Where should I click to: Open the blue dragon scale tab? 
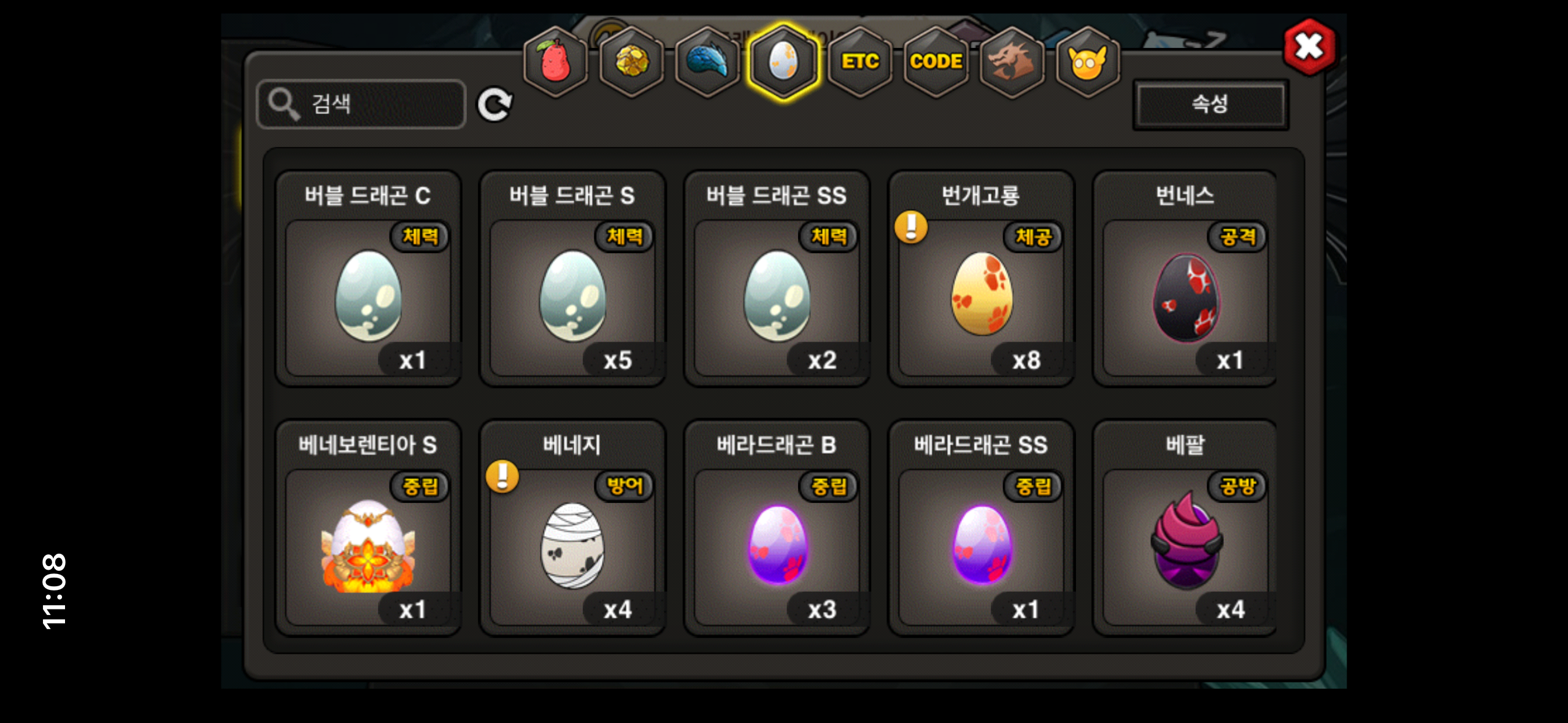[707, 62]
